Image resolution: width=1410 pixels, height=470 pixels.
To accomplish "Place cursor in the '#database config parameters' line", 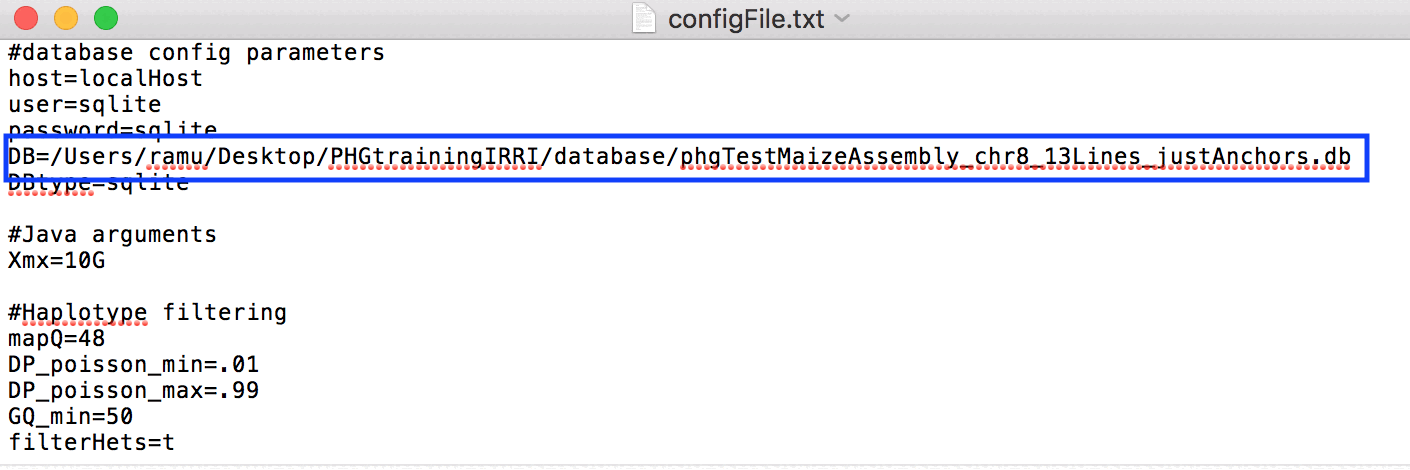I will pyautogui.click(x=196, y=52).
